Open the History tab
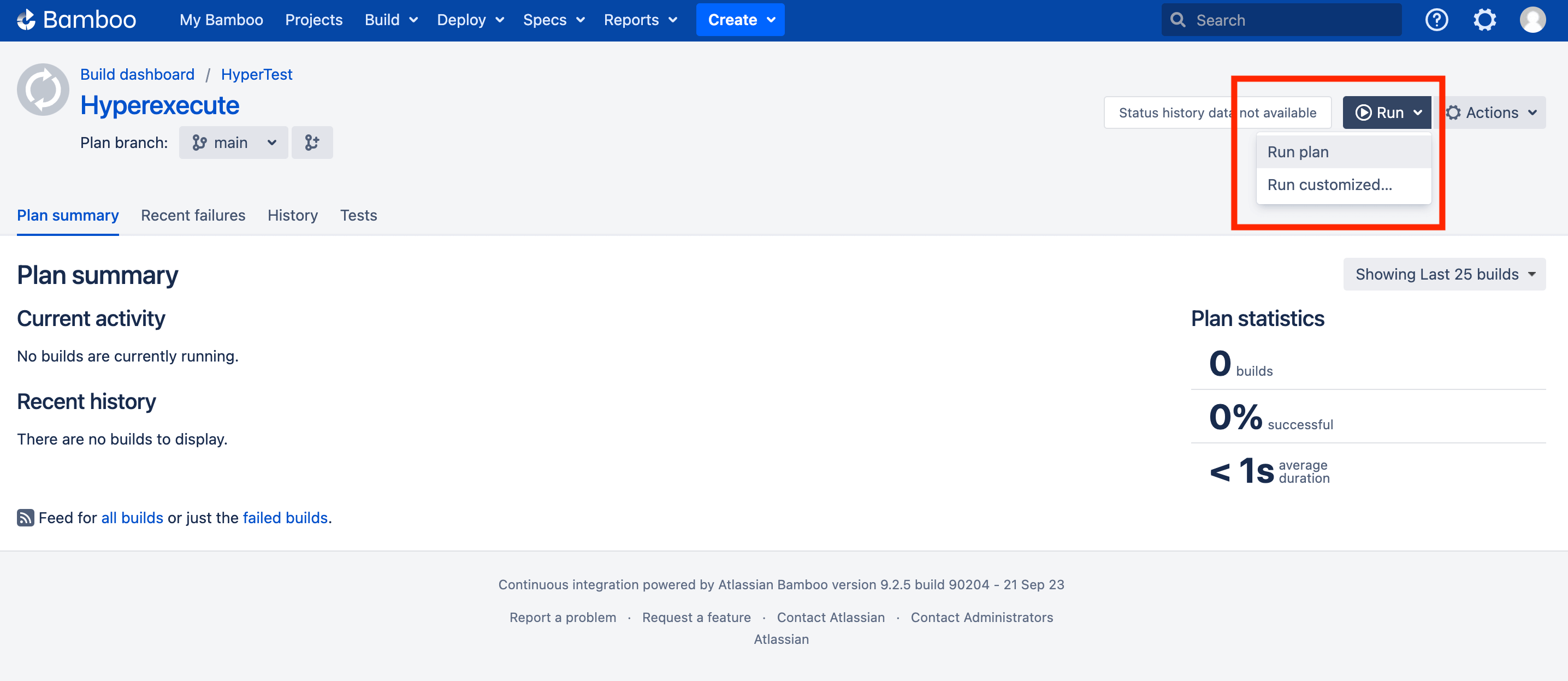Viewport: 1568px width, 681px height. point(292,215)
